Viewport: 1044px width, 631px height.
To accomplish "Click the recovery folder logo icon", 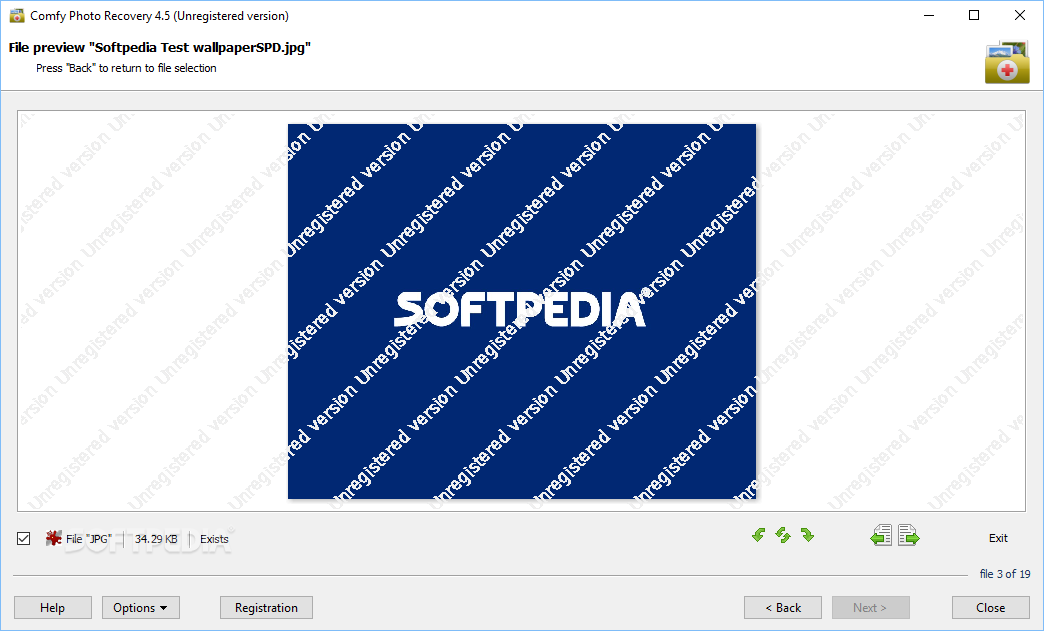I will point(1007,63).
